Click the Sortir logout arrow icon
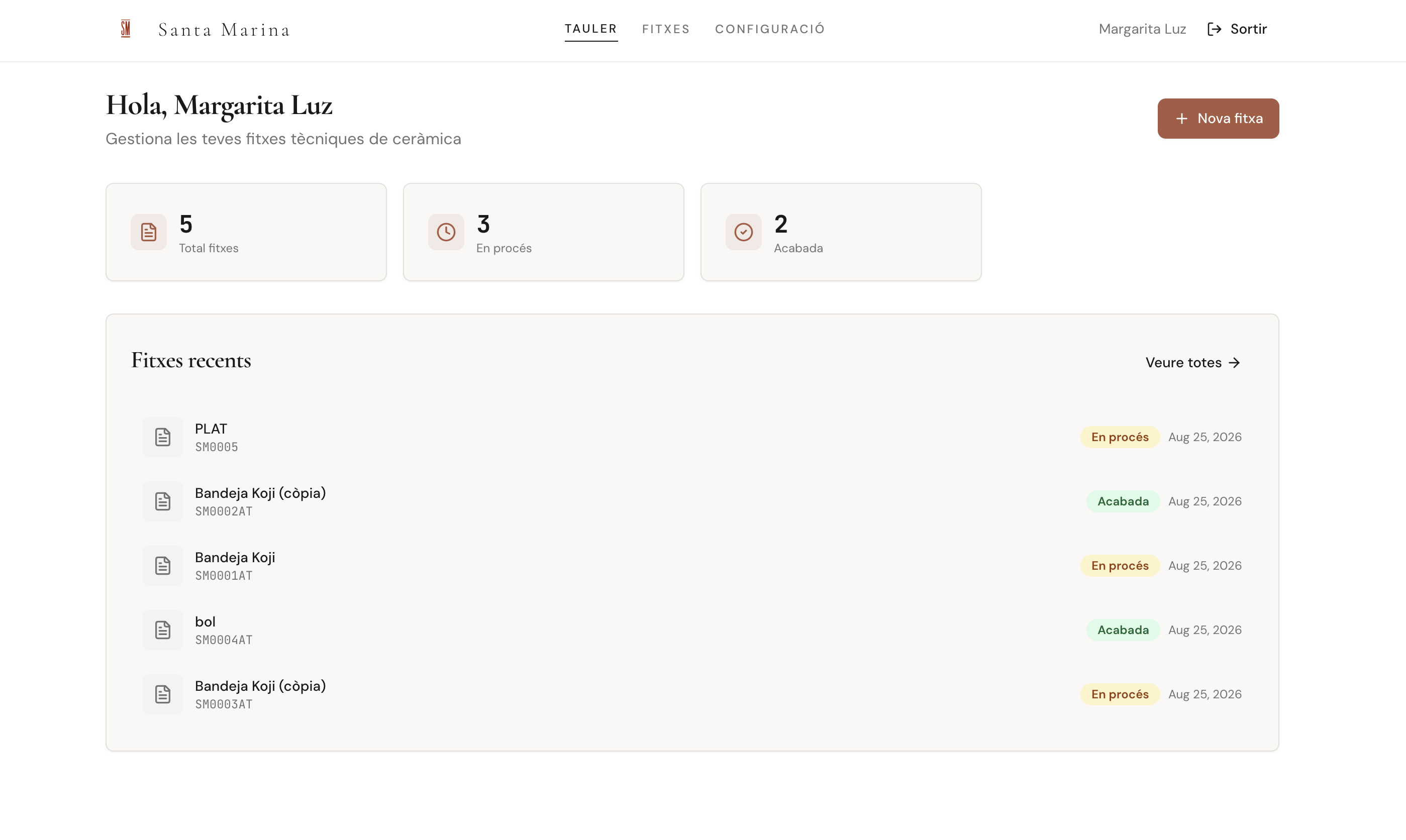 point(1214,29)
